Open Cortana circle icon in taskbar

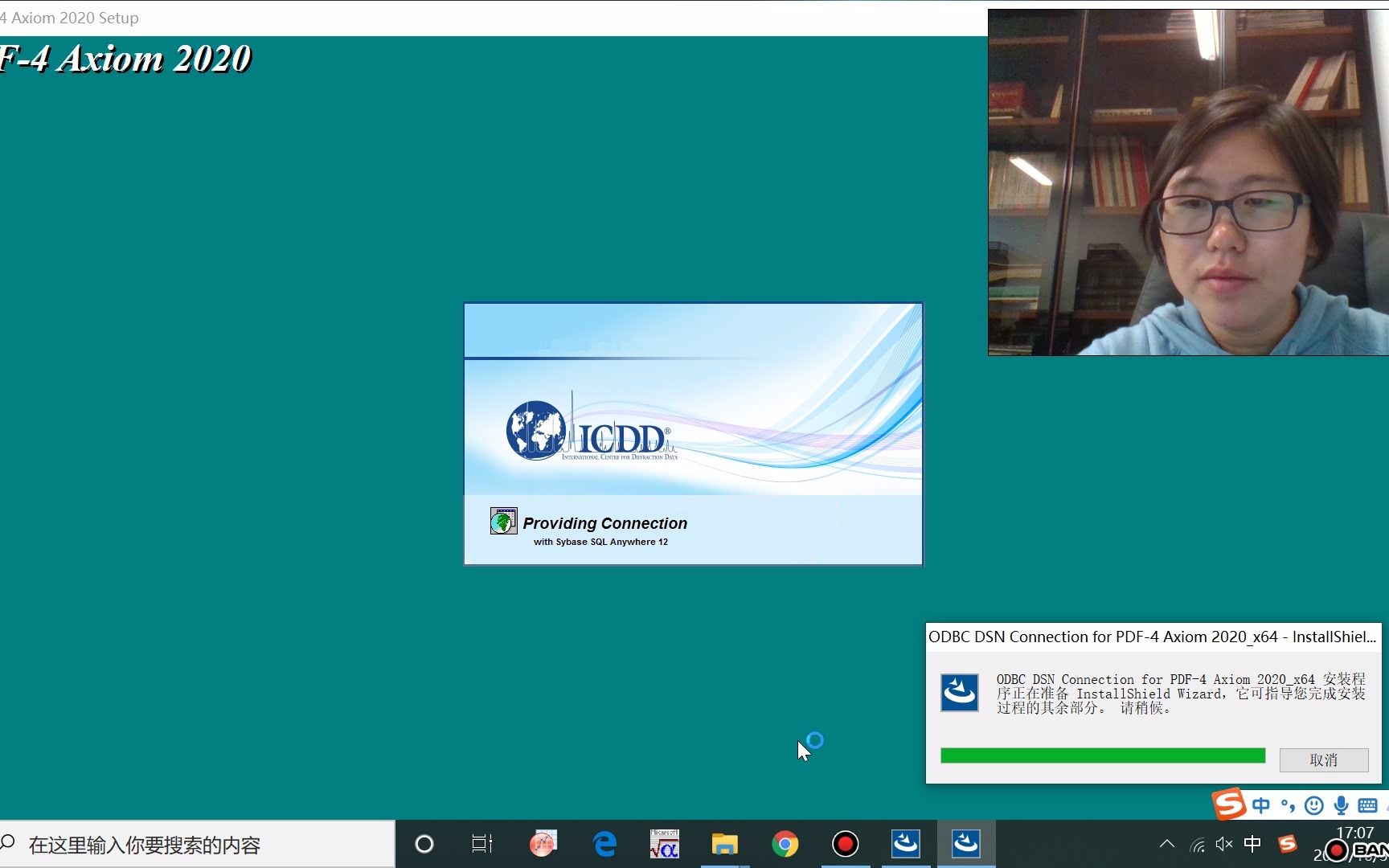coord(424,844)
